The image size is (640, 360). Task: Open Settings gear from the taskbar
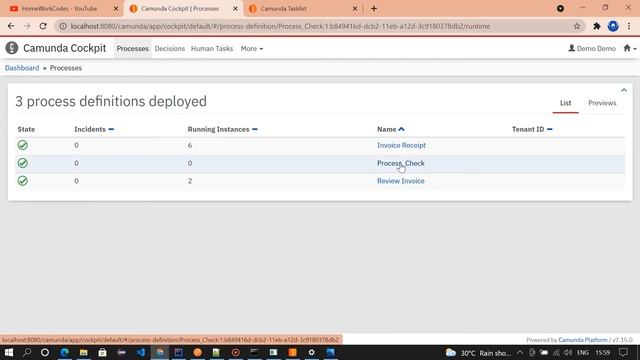click(x=311, y=352)
